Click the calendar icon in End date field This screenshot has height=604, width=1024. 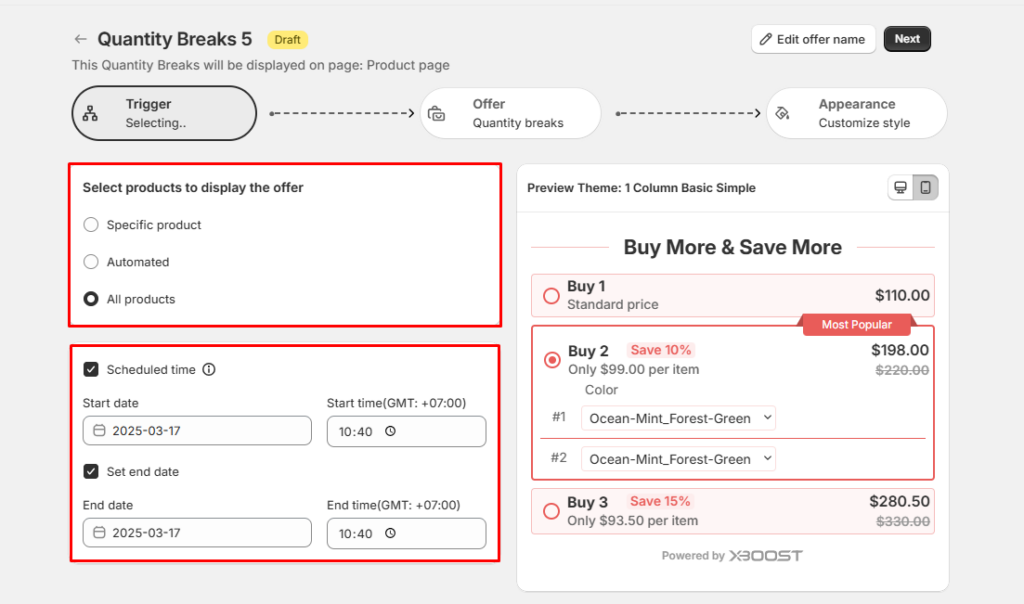[99, 533]
